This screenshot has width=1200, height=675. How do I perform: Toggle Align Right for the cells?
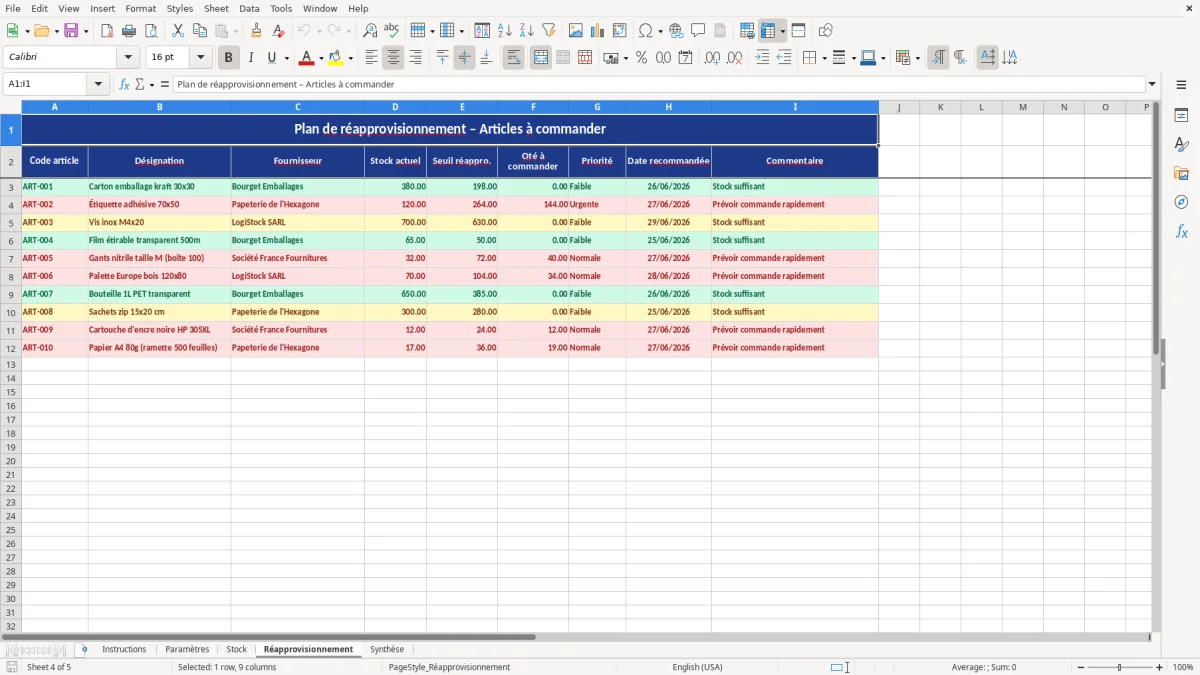pyautogui.click(x=416, y=58)
